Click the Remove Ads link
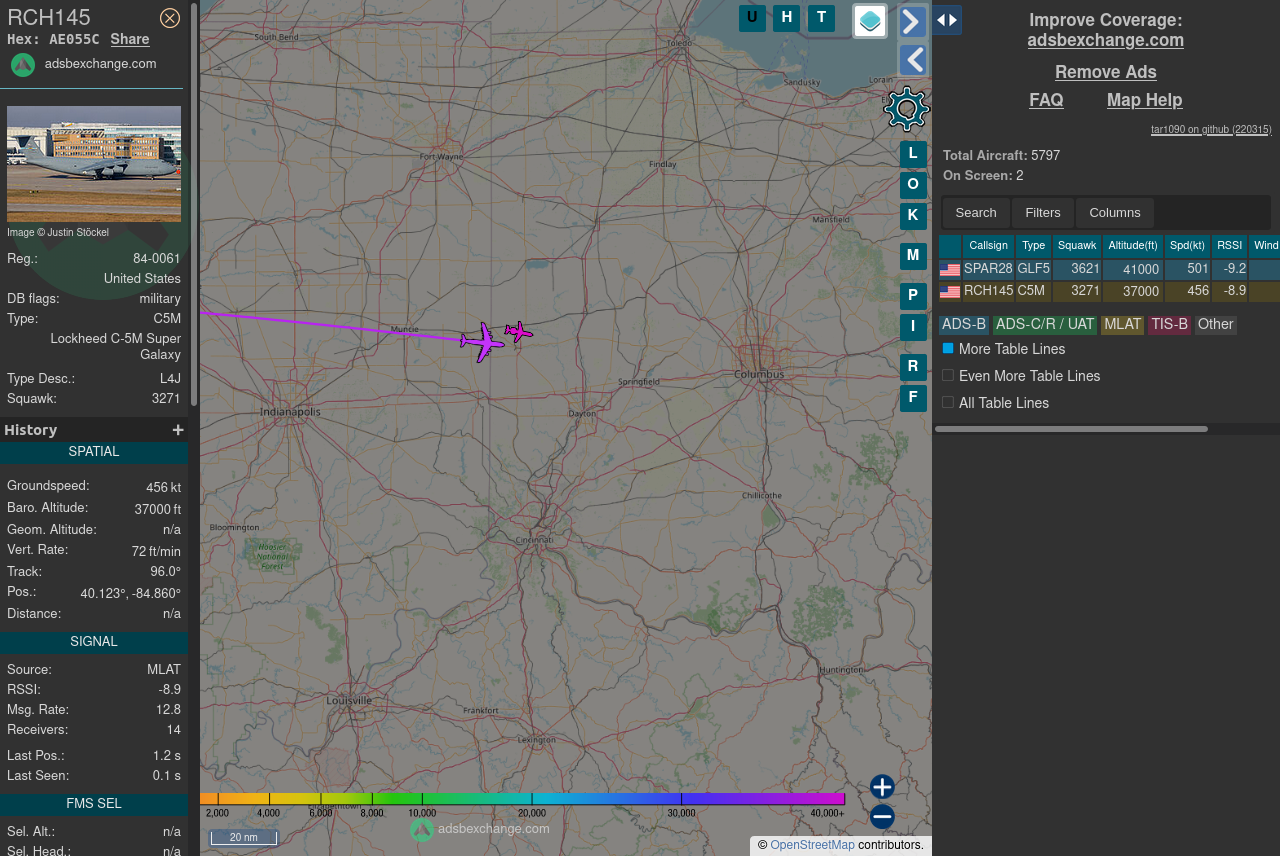Viewport: 1280px width, 856px height. pyautogui.click(x=1106, y=73)
